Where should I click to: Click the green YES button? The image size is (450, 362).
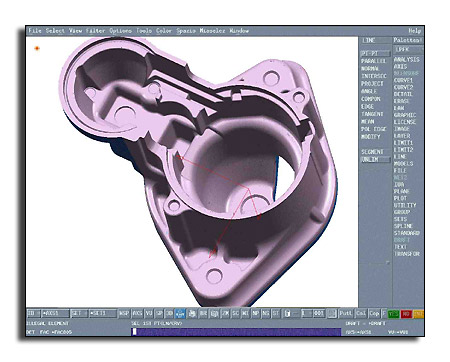click(x=394, y=314)
